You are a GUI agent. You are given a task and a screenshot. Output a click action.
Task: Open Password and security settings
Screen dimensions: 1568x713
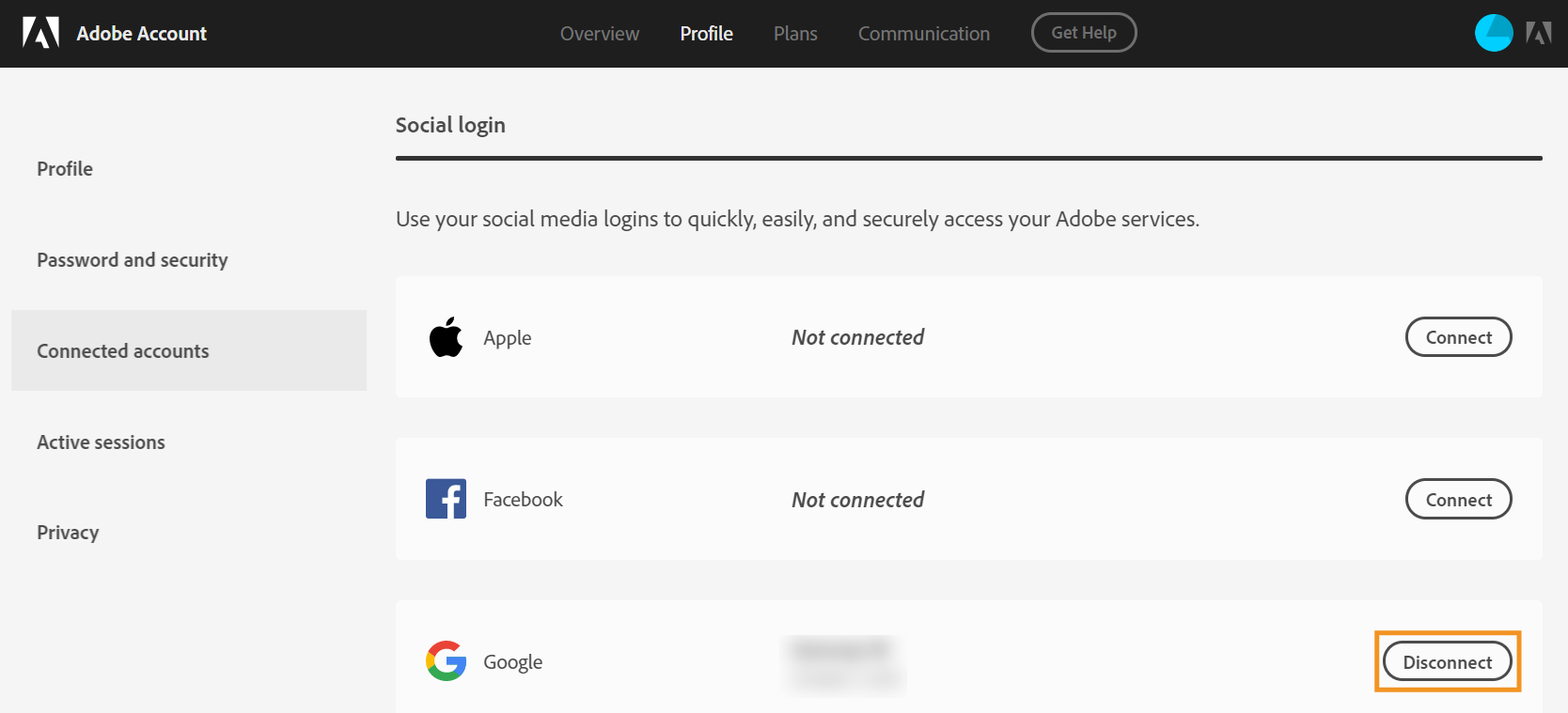coord(133,260)
